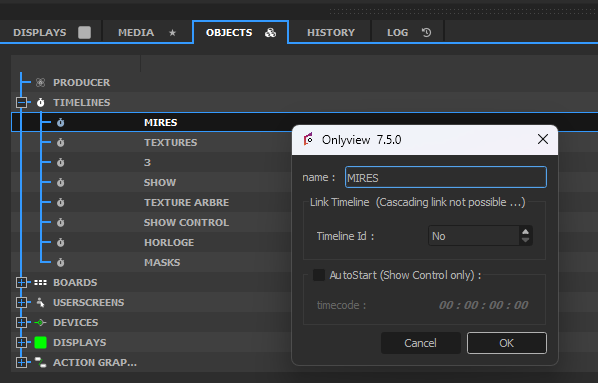Confirm the dialog with OK

click(x=506, y=343)
